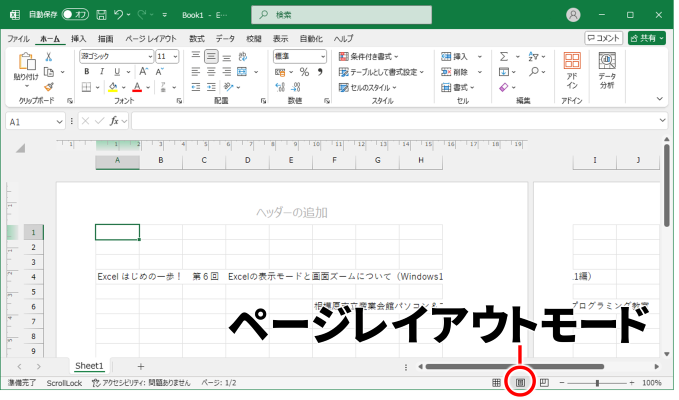Click the Share button
The height and width of the screenshot is (400, 679).
(x=647, y=38)
